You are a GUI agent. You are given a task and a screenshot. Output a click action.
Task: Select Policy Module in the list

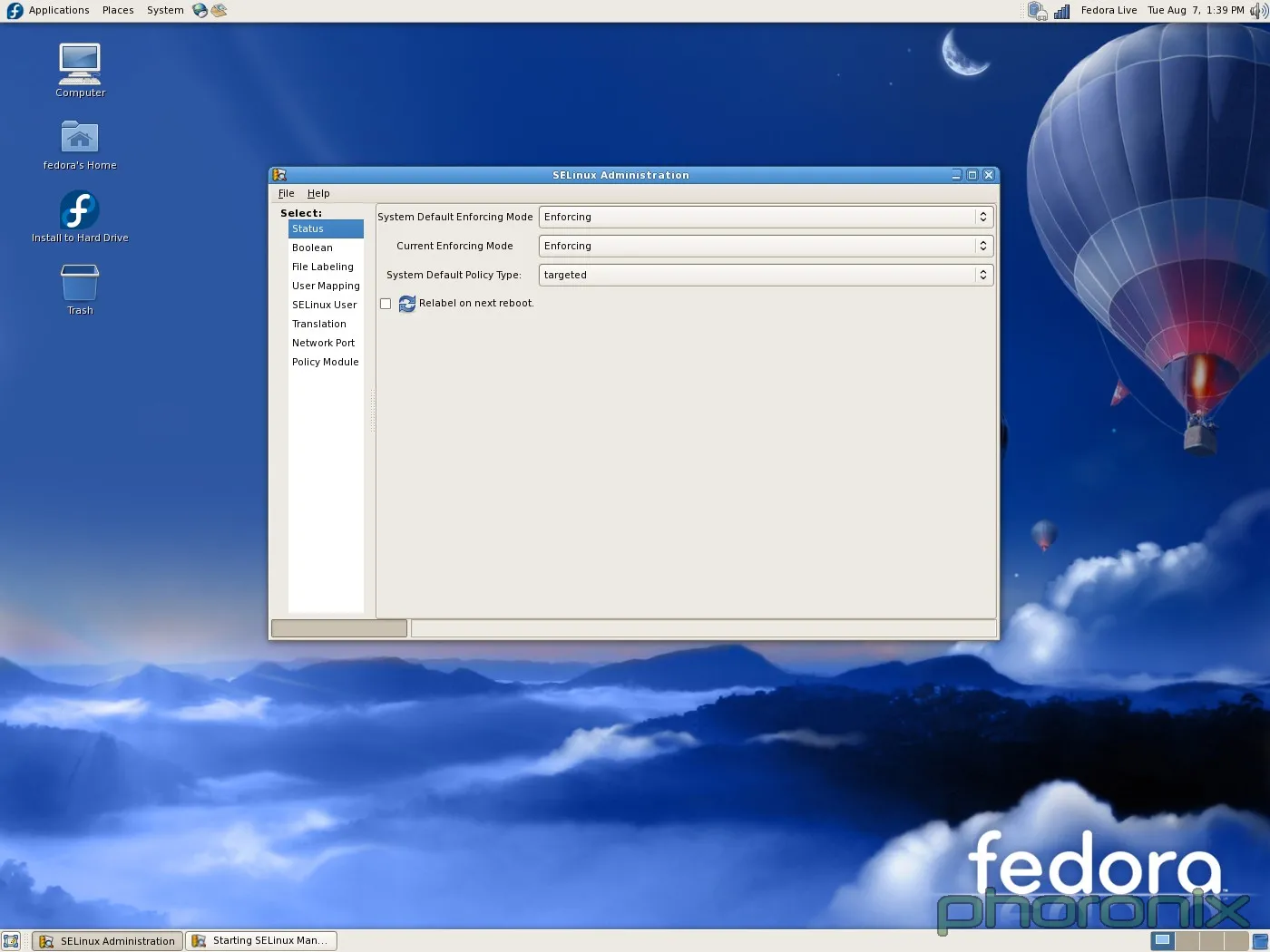(326, 362)
